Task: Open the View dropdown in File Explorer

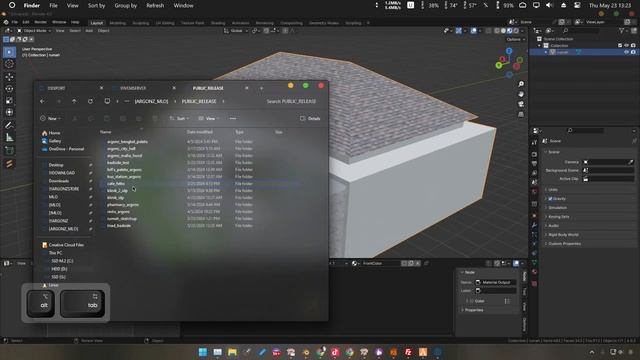Action: 209,118
